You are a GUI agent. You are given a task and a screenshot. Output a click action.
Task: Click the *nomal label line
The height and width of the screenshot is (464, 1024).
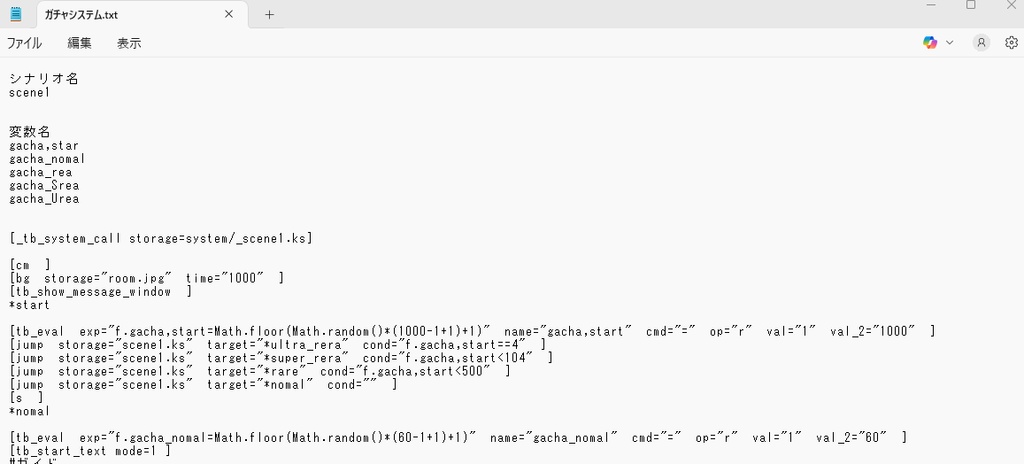(x=29, y=411)
